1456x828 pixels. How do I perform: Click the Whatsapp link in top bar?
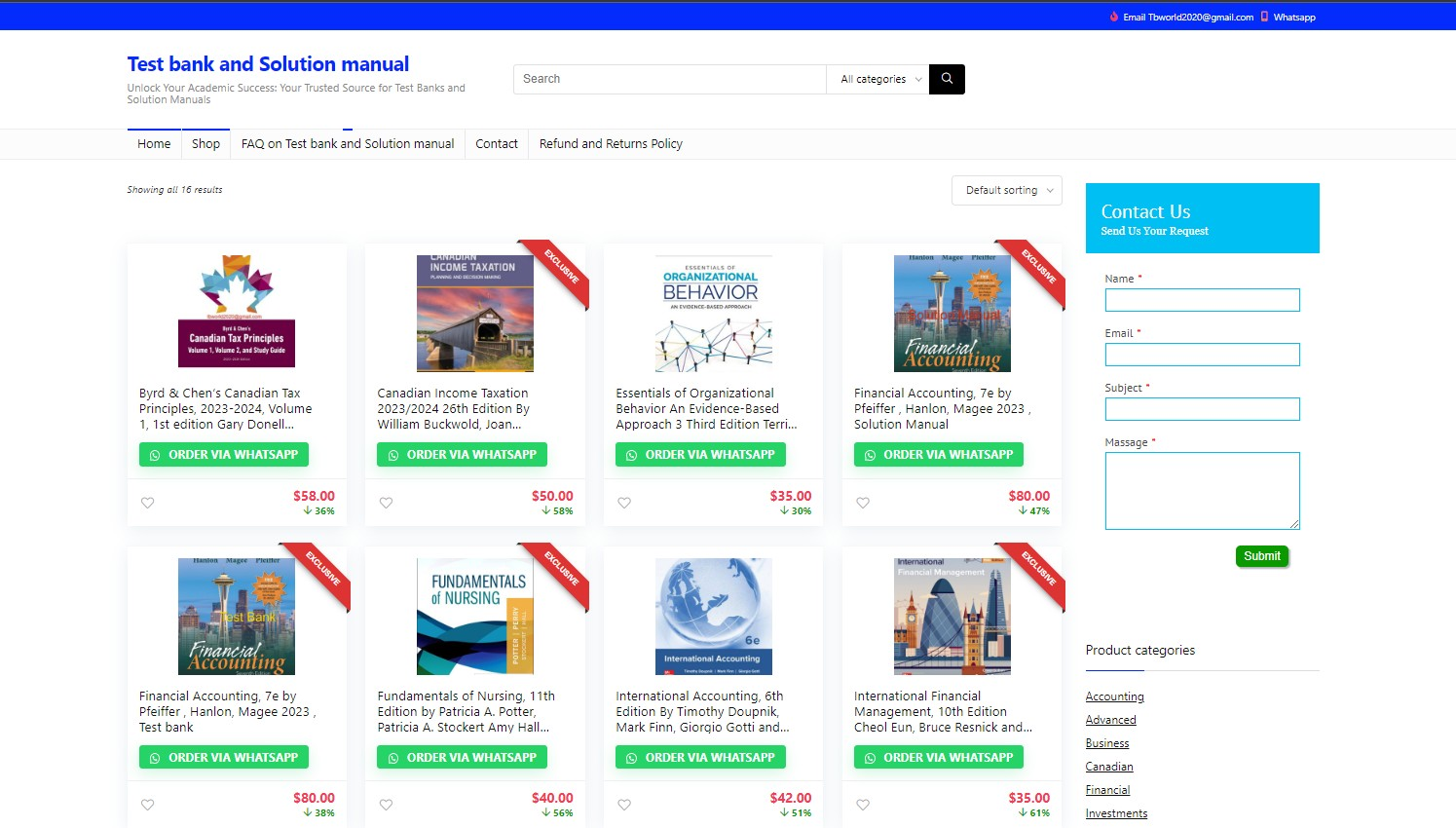1294,17
